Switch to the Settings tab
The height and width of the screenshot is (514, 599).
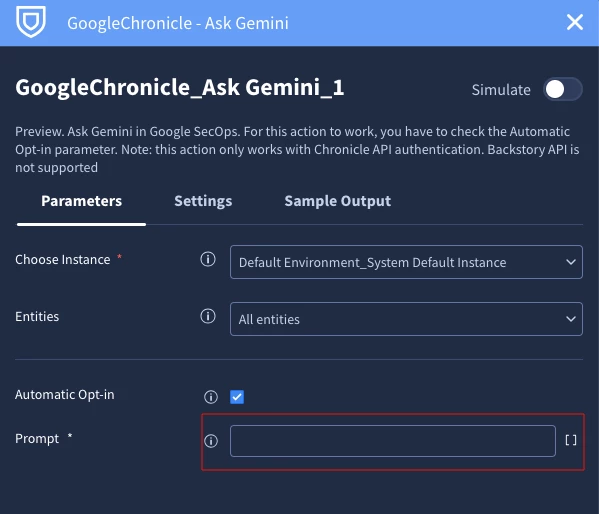point(203,201)
